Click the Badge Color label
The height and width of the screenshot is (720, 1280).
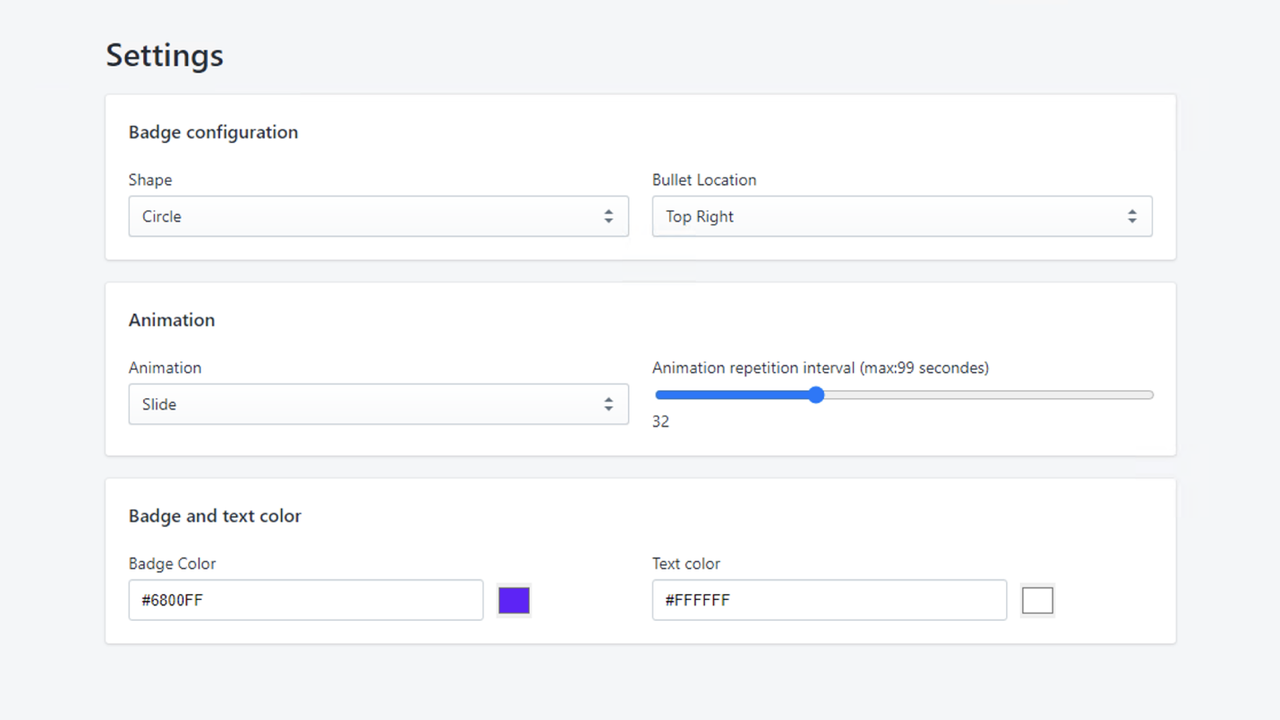[172, 564]
